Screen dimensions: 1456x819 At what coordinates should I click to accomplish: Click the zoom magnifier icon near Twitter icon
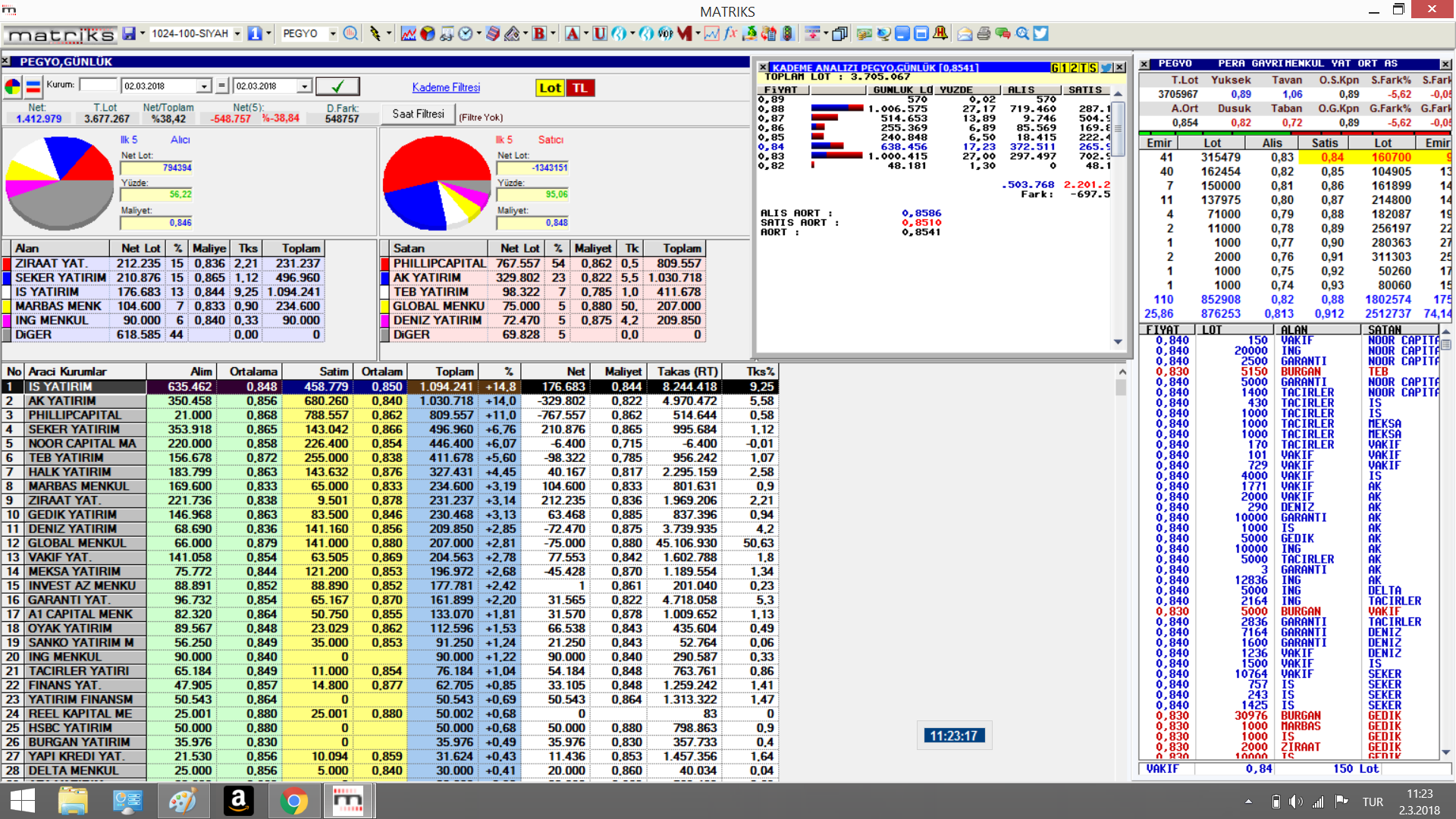click(x=1022, y=33)
